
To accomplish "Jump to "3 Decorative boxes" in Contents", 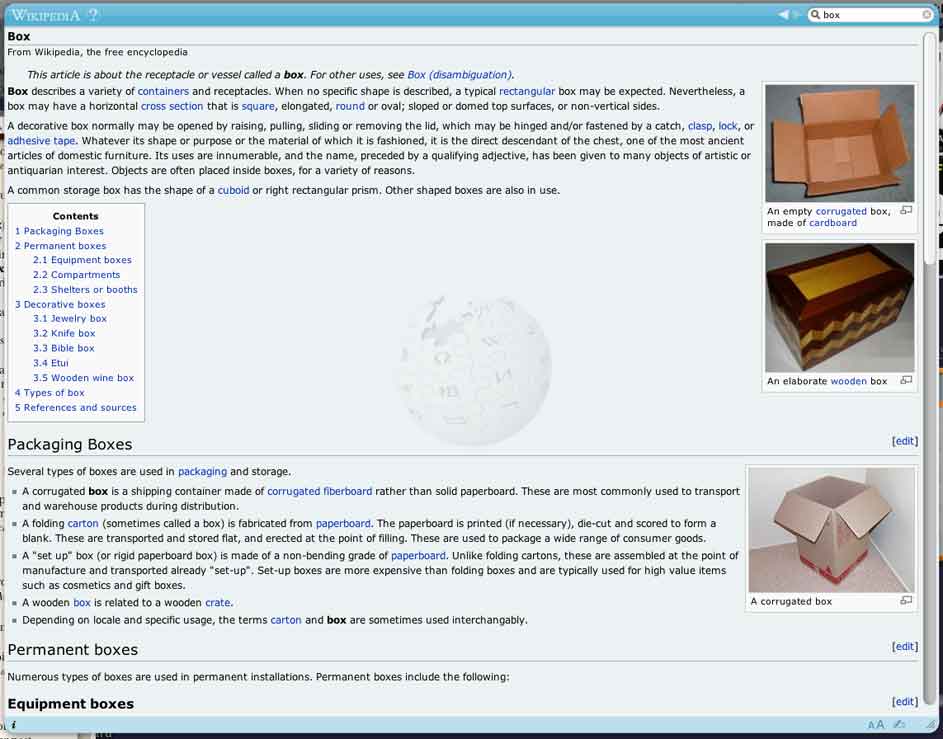I will pyautogui.click(x=60, y=304).
